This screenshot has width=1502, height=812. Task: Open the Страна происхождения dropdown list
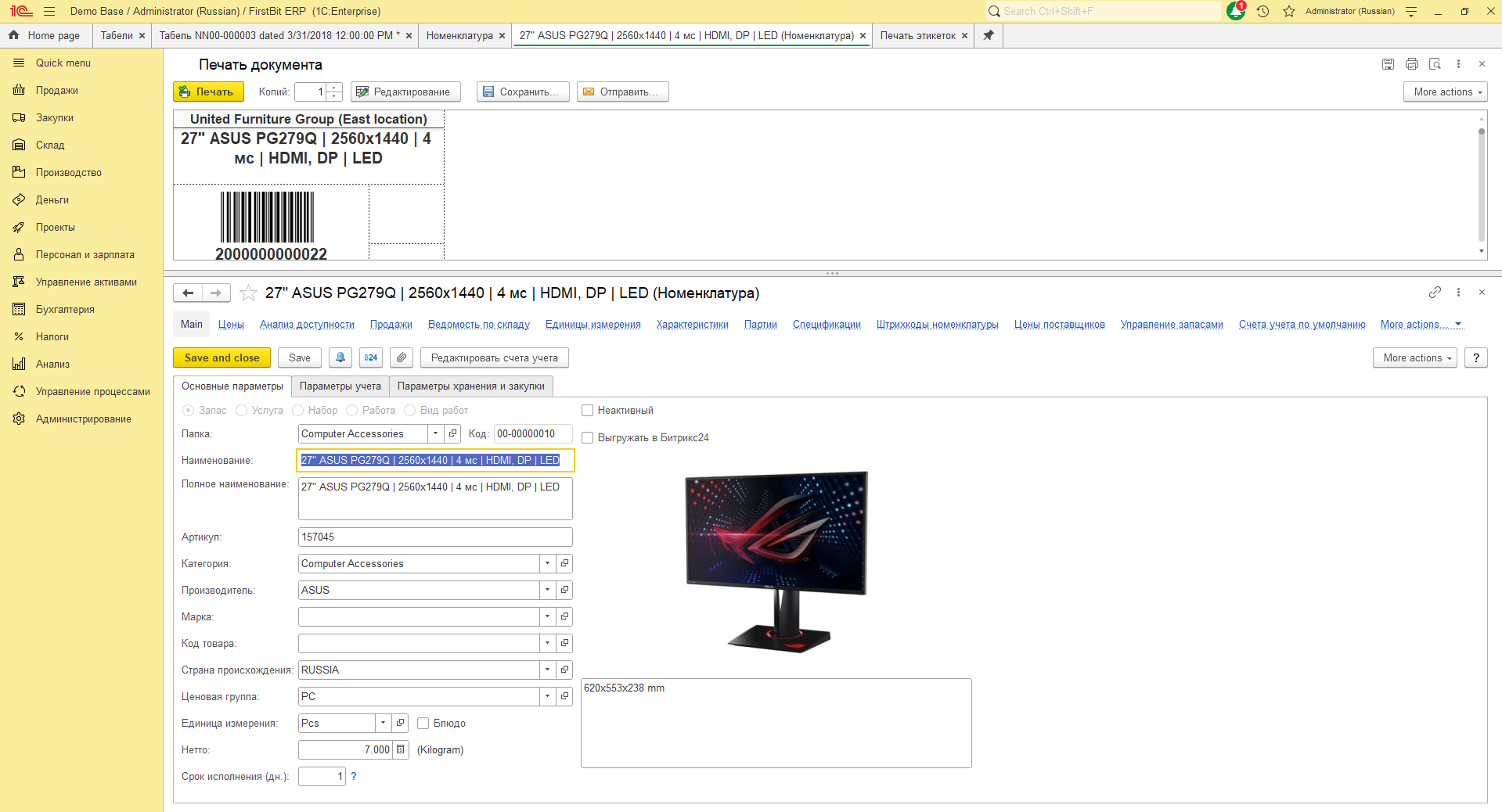[547, 670]
